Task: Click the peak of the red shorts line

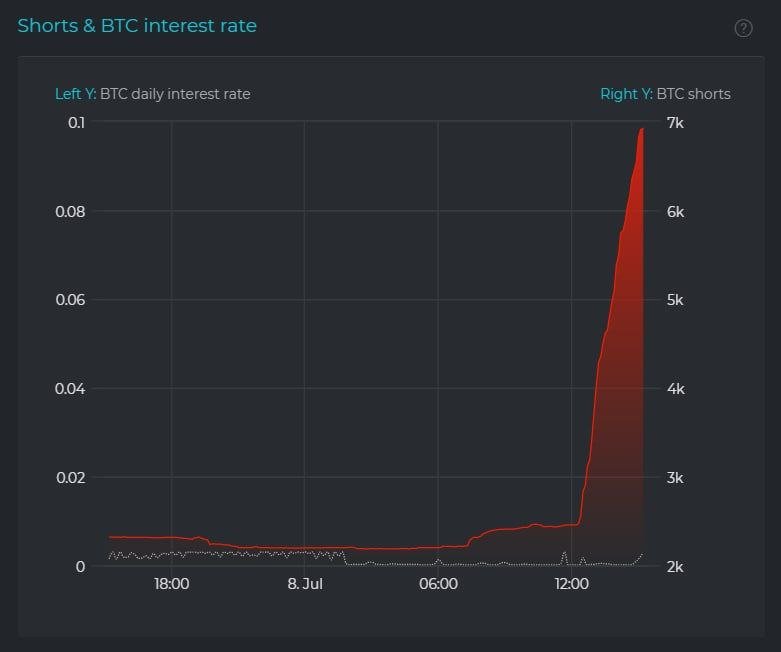Action: click(x=642, y=129)
